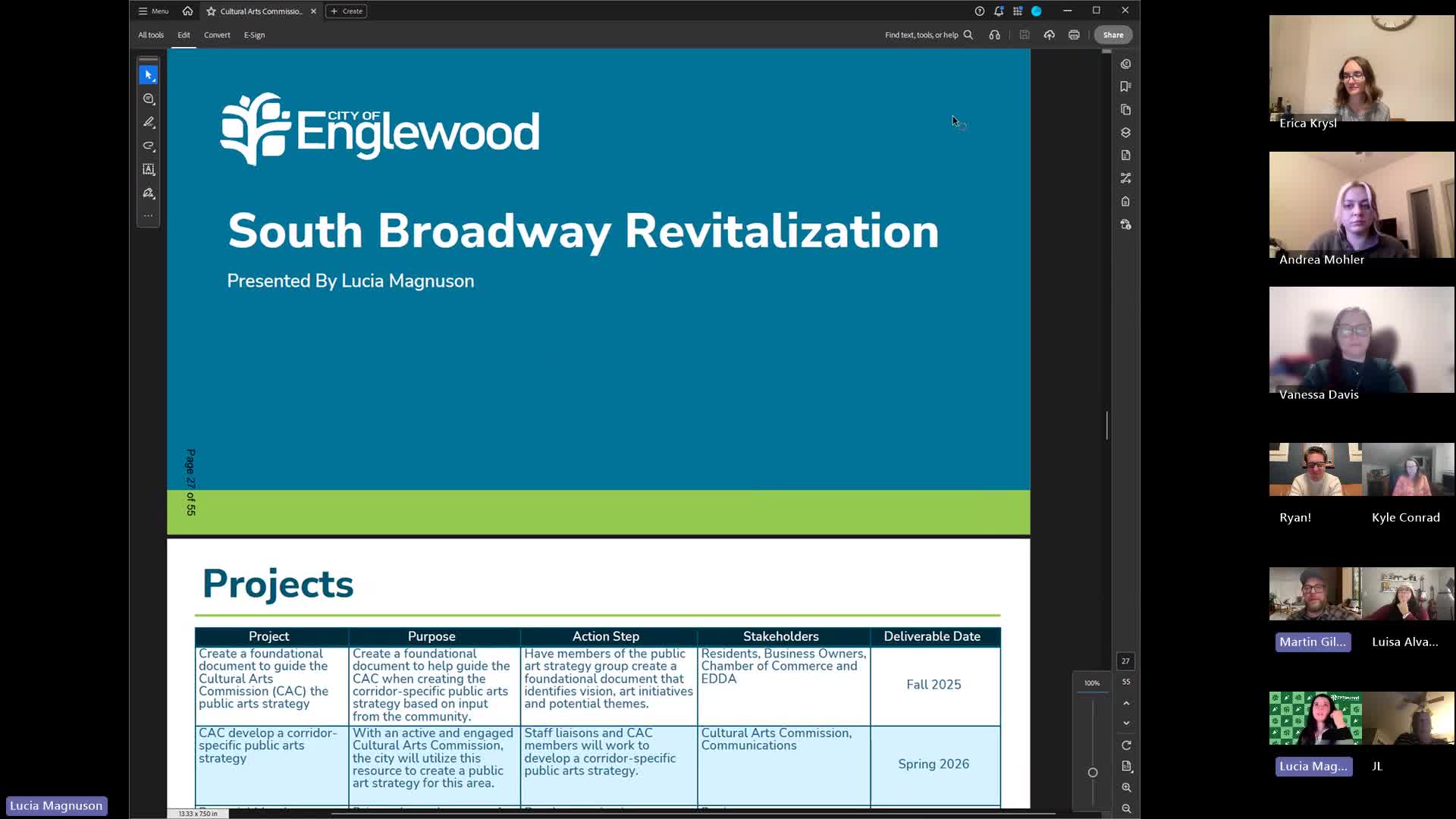Select the Fill & Sign tool

point(149,193)
